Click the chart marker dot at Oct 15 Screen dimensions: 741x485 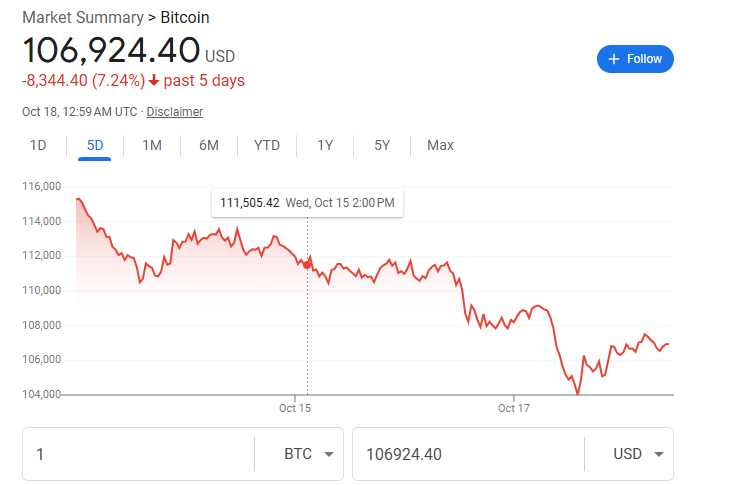(307, 263)
